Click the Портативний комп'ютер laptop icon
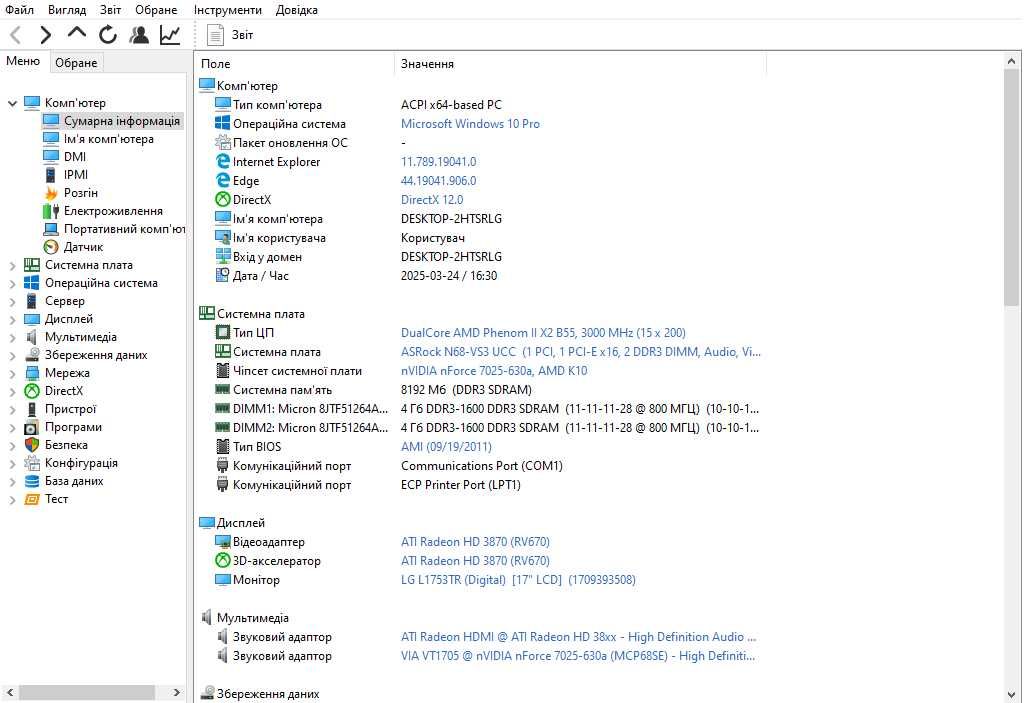The height and width of the screenshot is (703, 1024). (x=51, y=229)
